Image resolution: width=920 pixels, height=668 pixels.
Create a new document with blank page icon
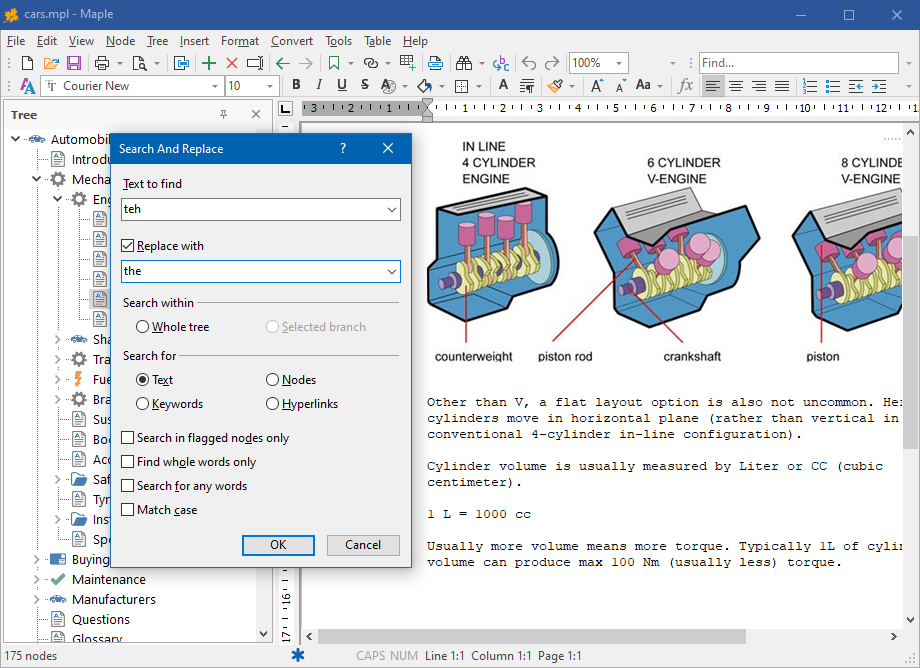pyautogui.click(x=28, y=63)
